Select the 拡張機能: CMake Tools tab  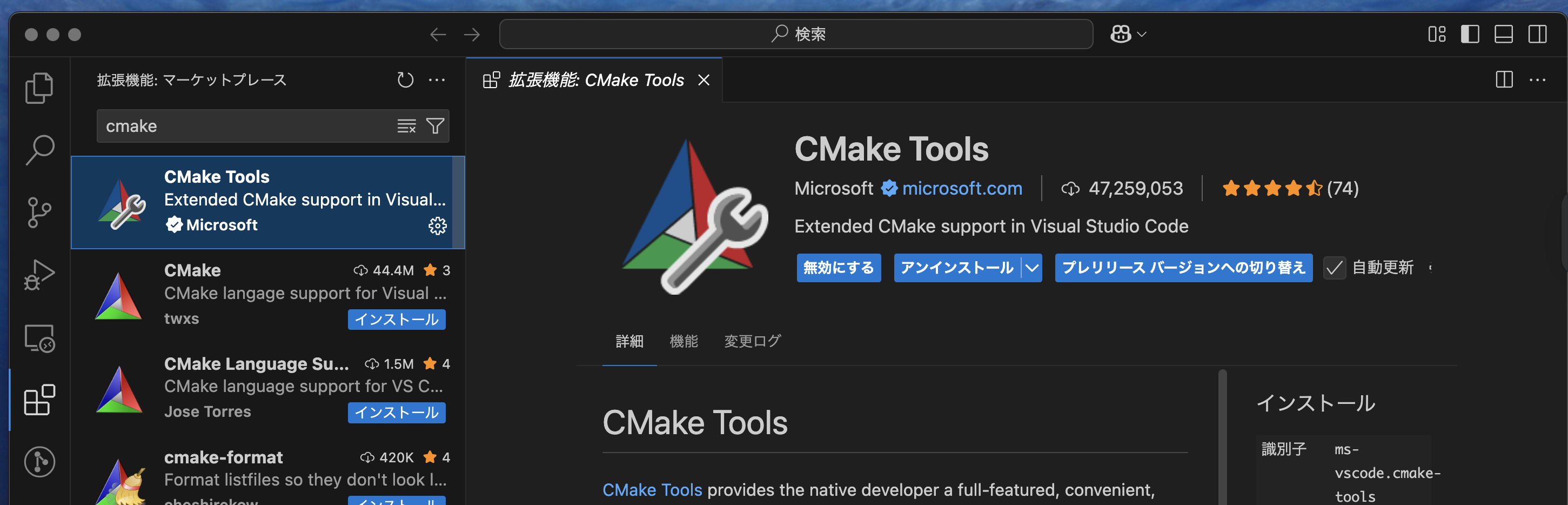coord(594,81)
